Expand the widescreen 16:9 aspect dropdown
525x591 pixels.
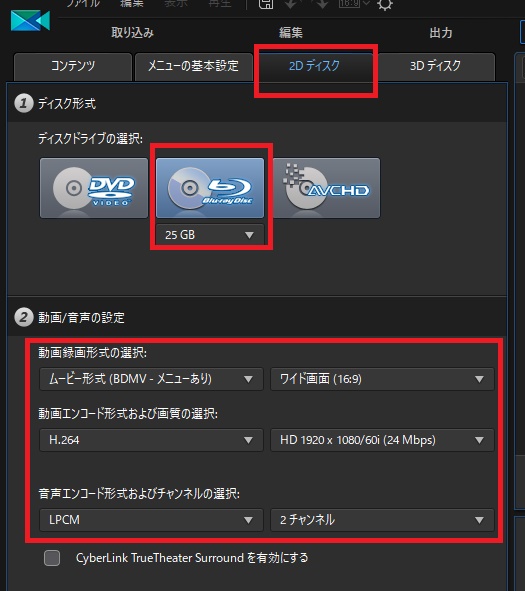pyautogui.click(x=382, y=379)
